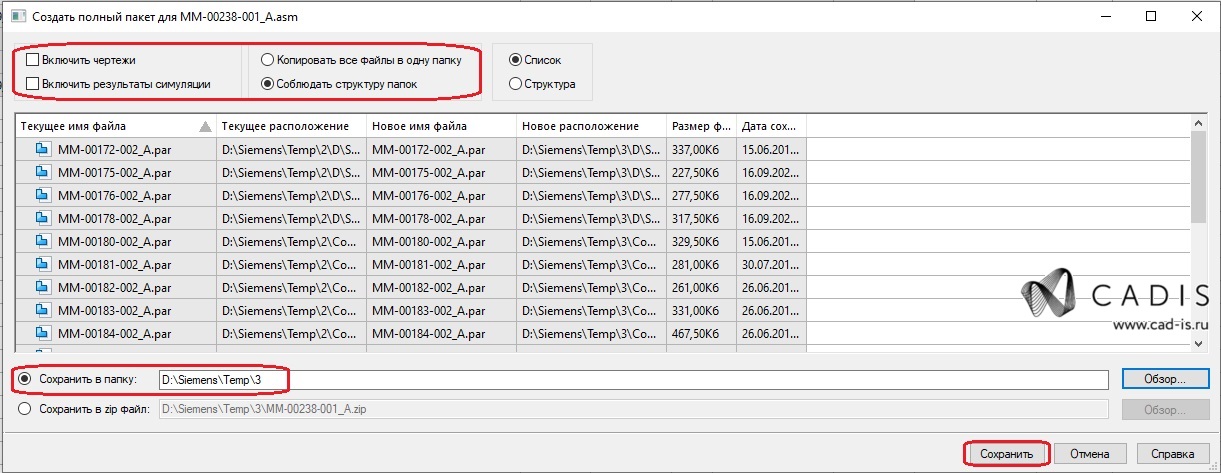1221x473 pixels.
Task: Click file icon beside MM-00181-002_A.par
Action: [42, 264]
